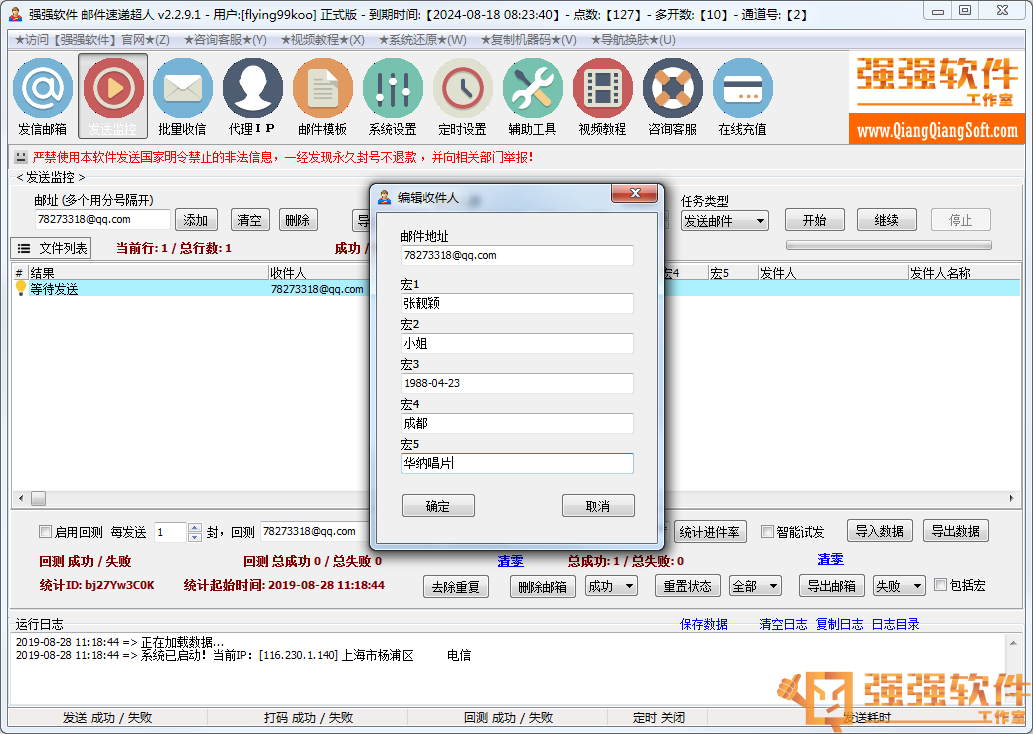Open the 日志目录 link
Screen dimensions: 1033x734
click(x=896, y=624)
